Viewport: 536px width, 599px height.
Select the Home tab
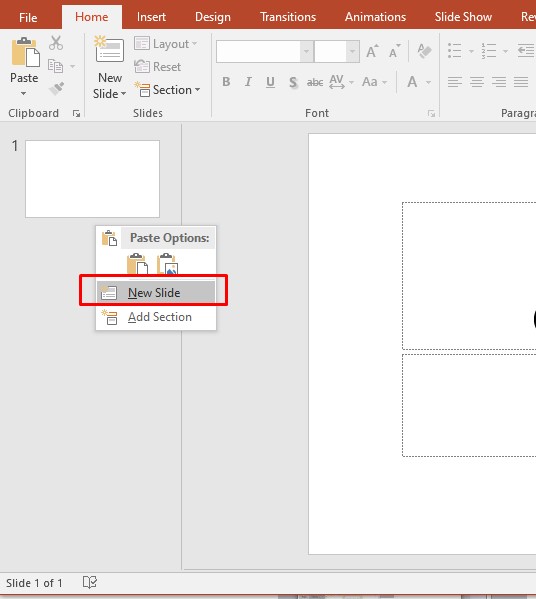92,17
